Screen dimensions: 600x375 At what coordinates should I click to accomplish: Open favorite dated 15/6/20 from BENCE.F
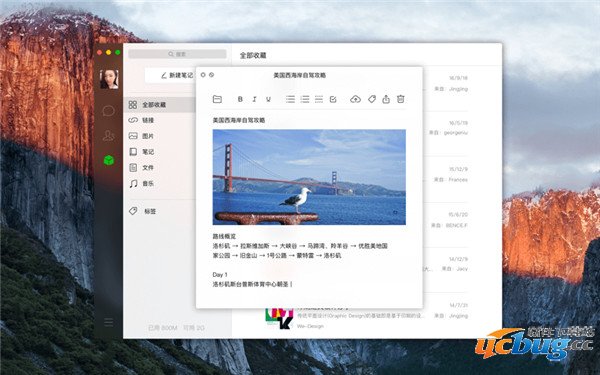[x=446, y=220]
